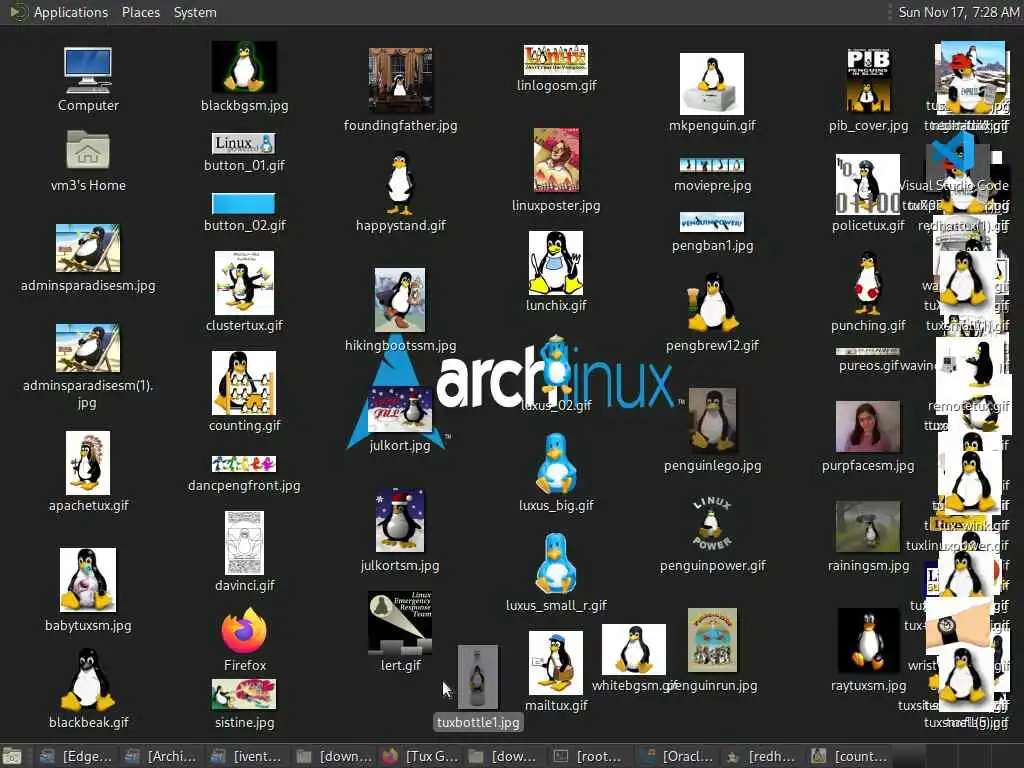Select the mailtux.gif icon

click(556, 663)
